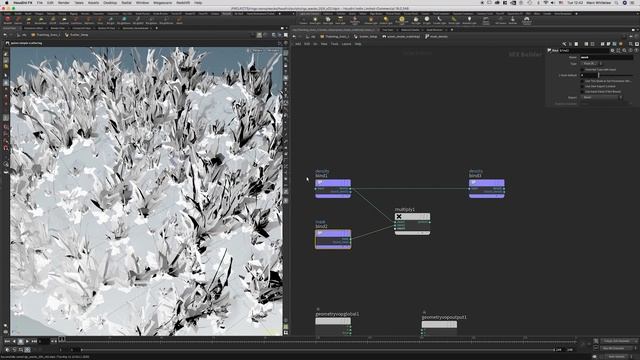Click the parameter panel help icon
The width and height of the screenshot is (640, 360).
[x=637, y=50]
